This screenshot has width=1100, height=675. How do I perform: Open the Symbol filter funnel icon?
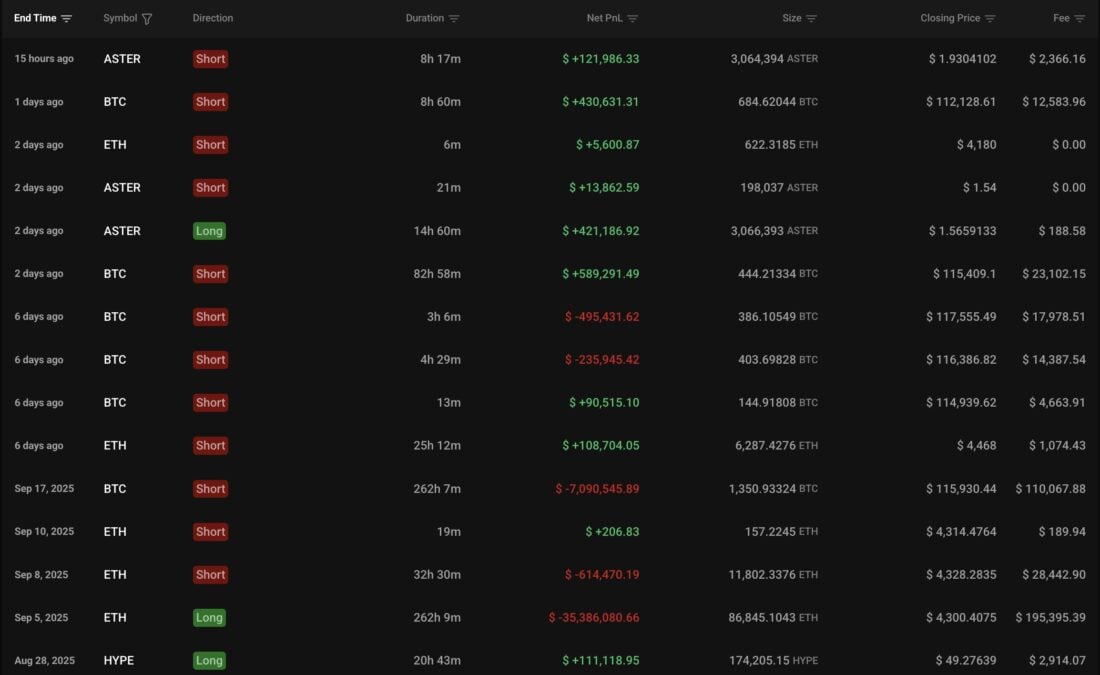[147, 19]
